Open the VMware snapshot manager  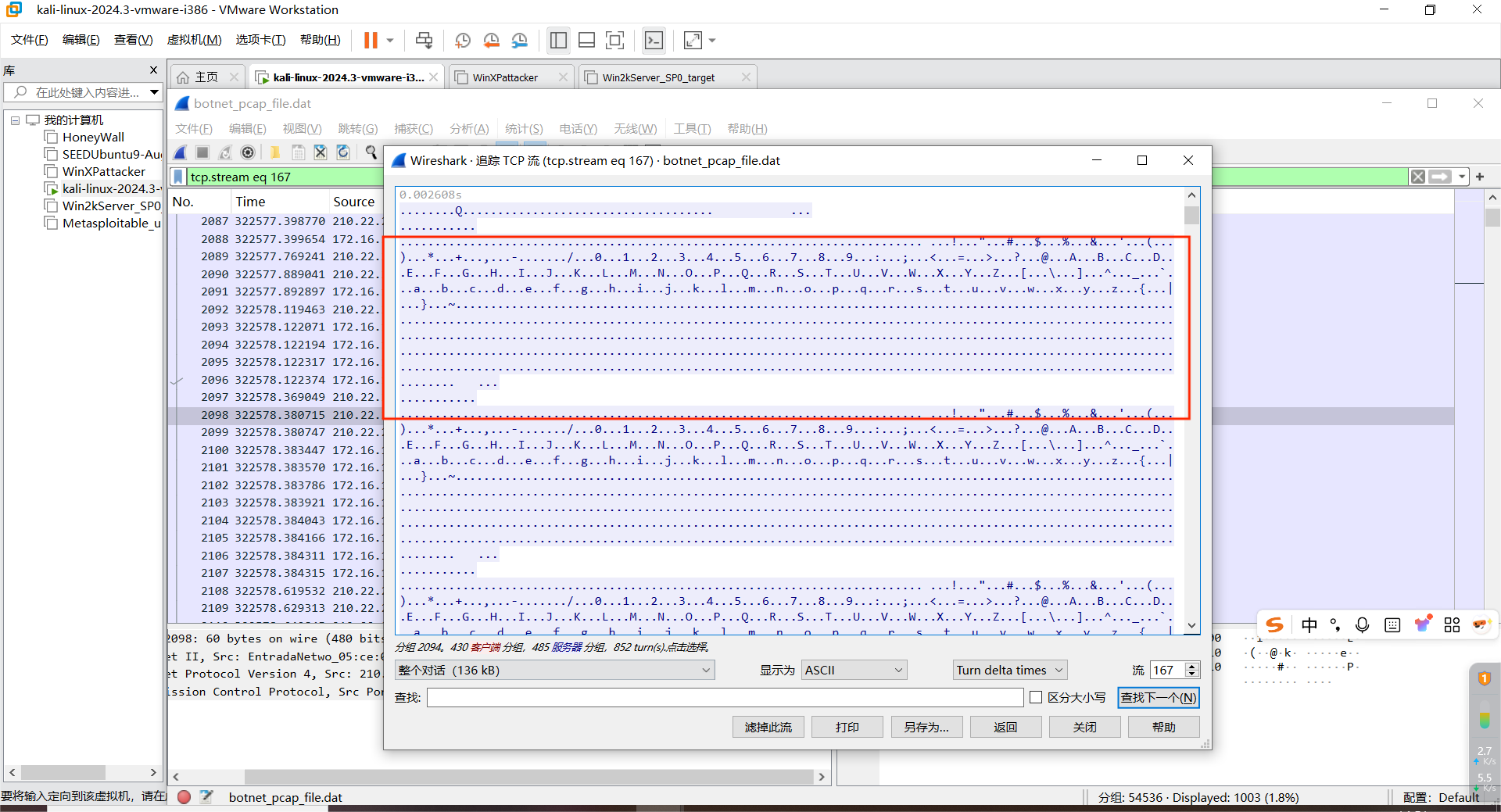point(520,40)
